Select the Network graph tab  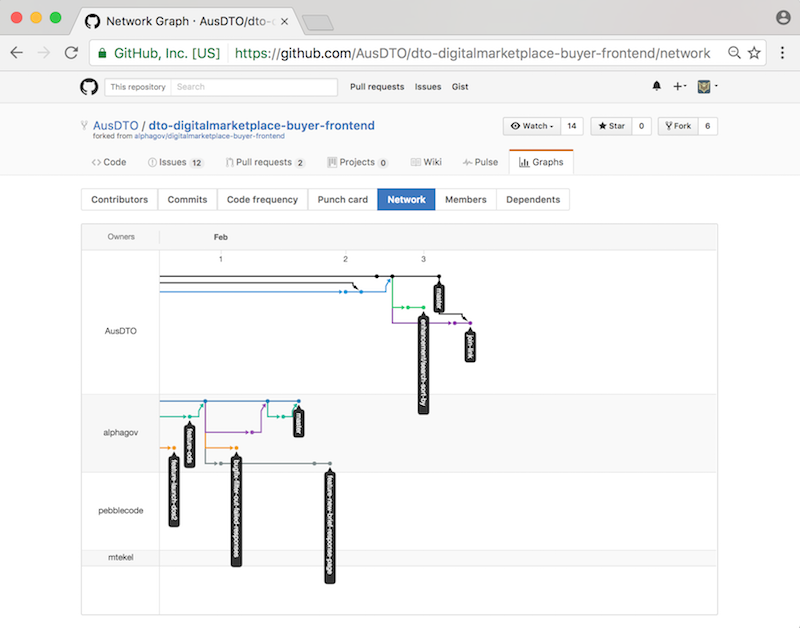pos(406,199)
